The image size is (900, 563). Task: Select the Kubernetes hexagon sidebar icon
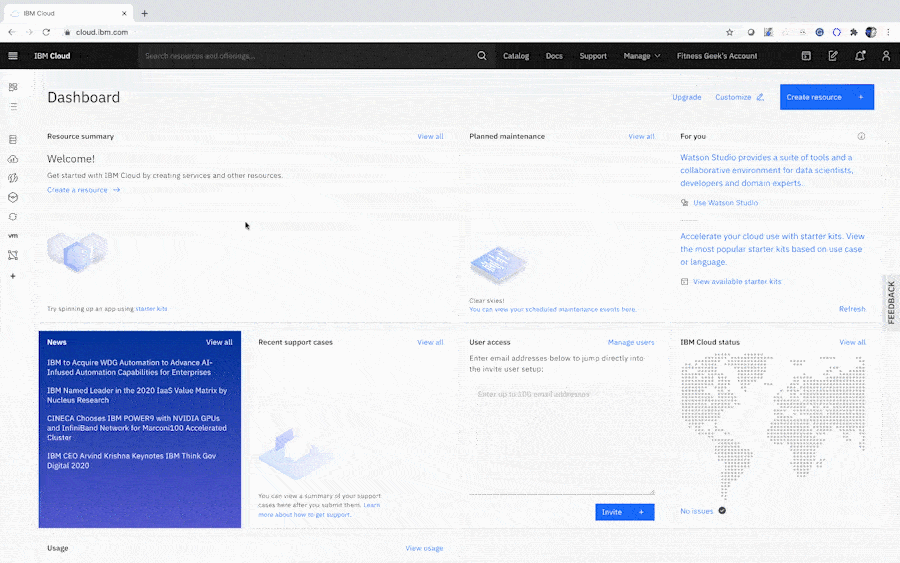tap(13, 197)
